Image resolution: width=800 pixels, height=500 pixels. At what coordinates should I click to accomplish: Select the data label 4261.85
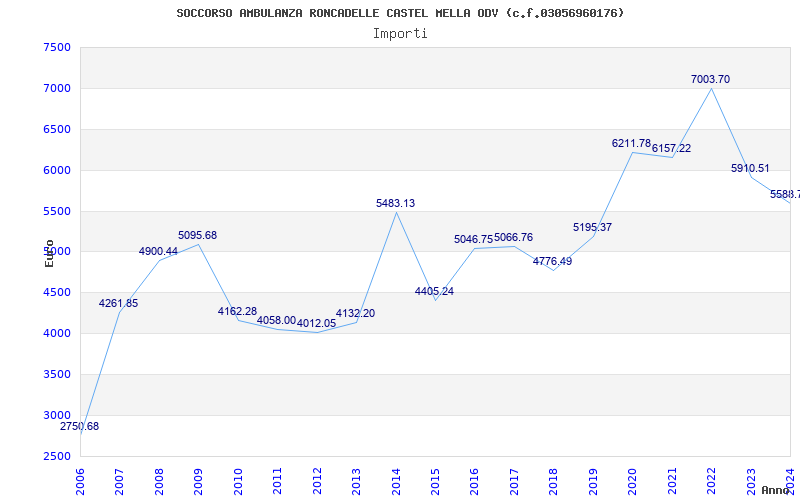118,304
